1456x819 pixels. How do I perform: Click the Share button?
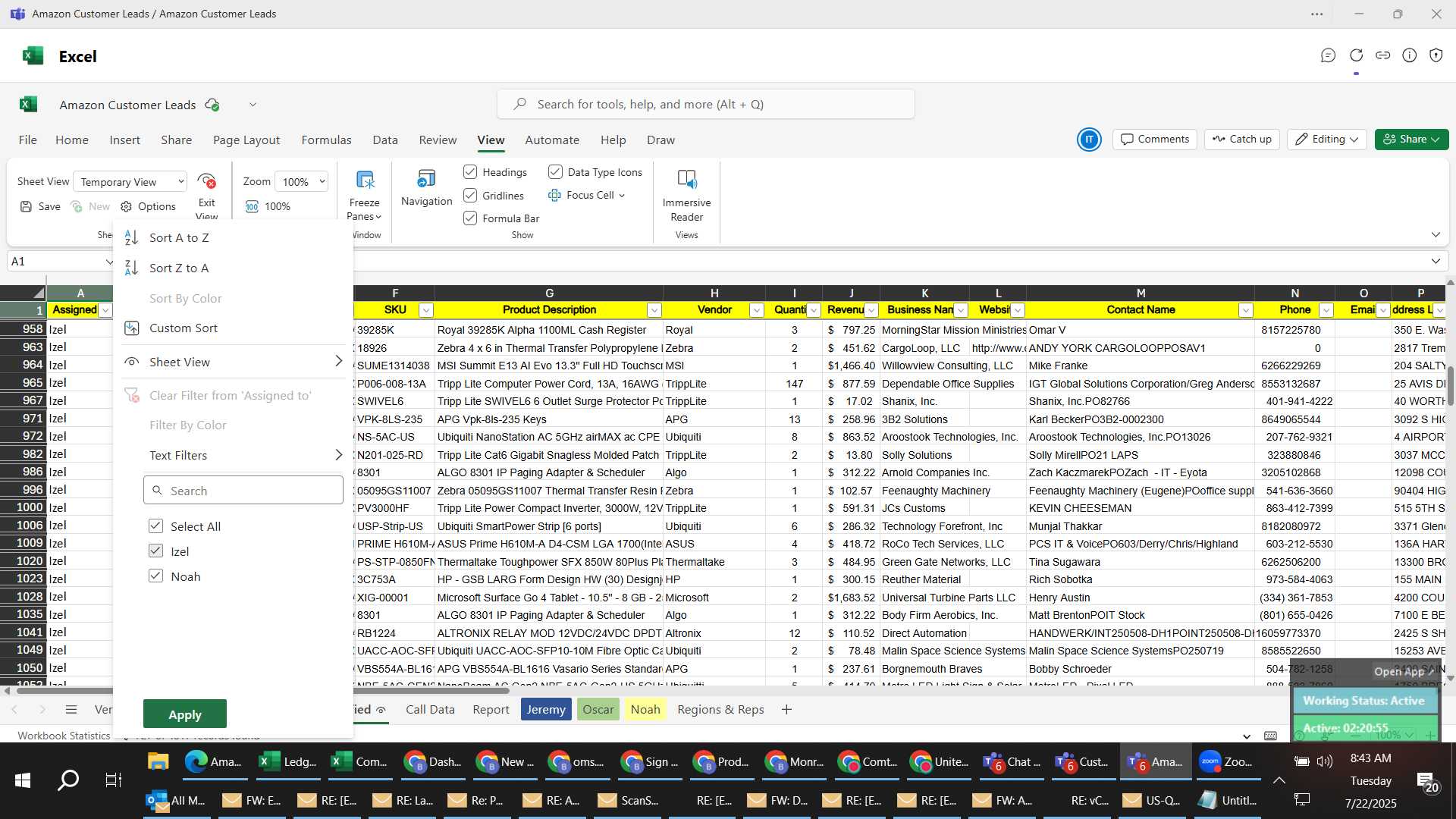coord(1411,140)
